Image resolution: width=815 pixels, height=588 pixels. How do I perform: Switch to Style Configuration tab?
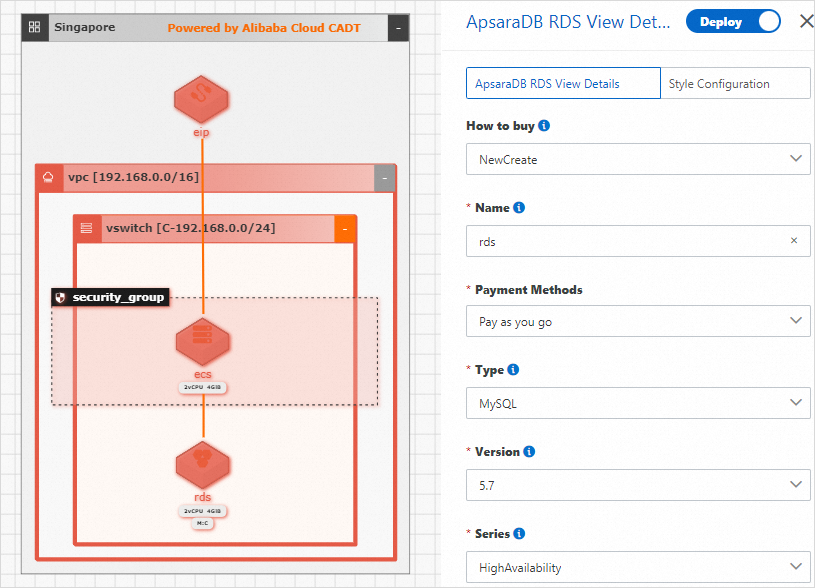(734, 84)
